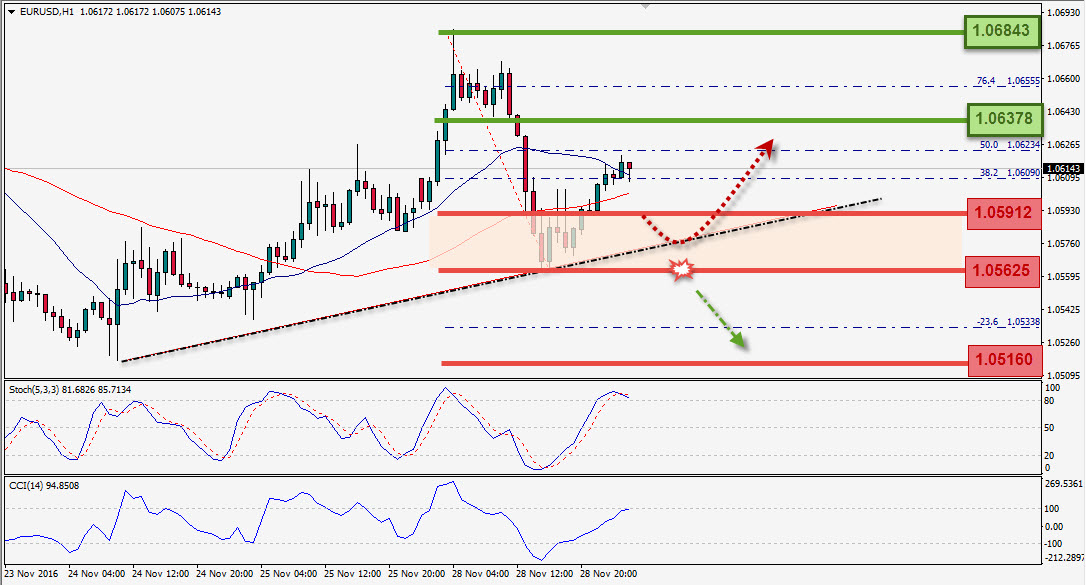Click the Stochastic scale value 80
Image resolution: width=1086 pixels, height=585 pixels.
(1049, 401)
